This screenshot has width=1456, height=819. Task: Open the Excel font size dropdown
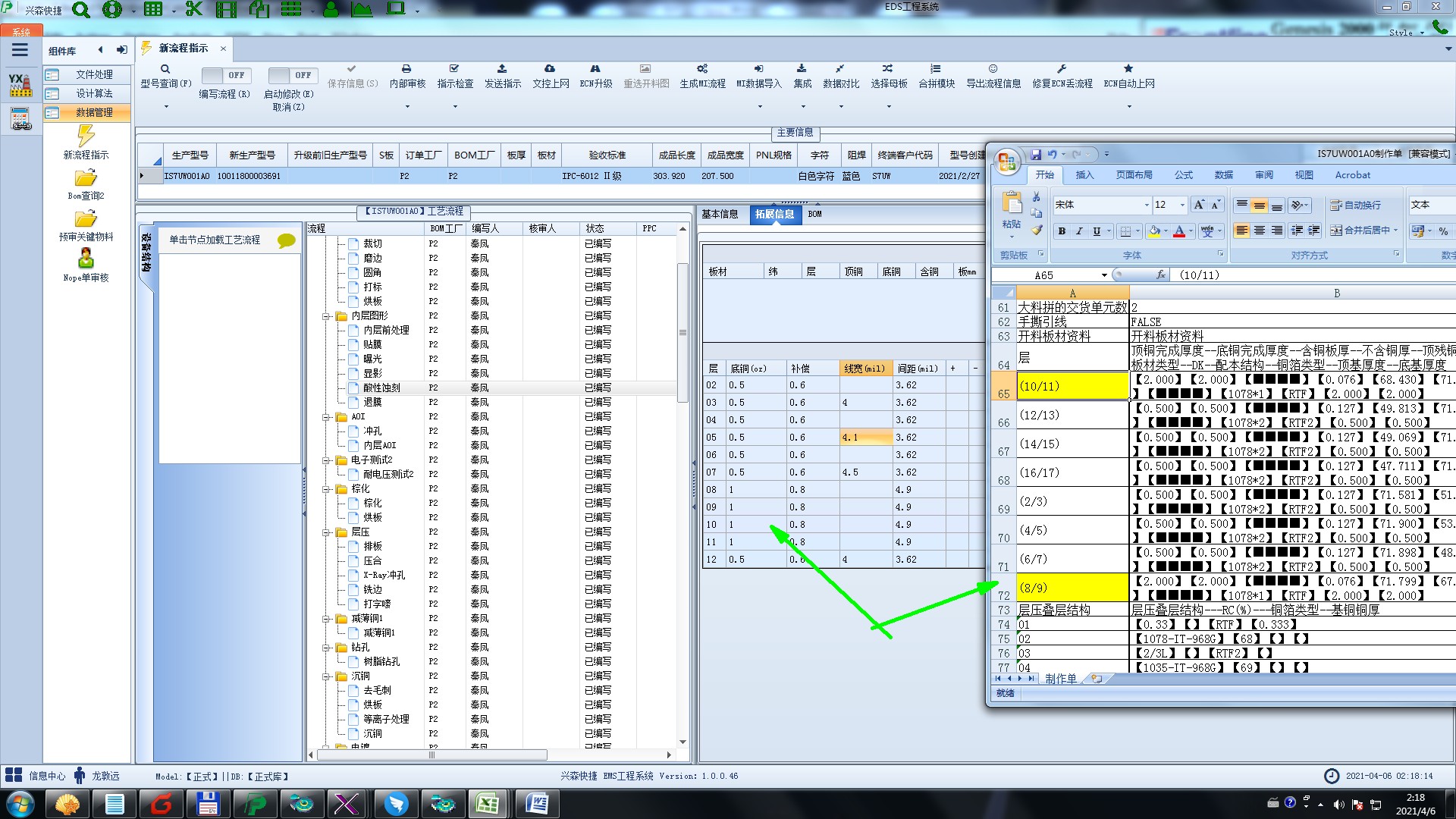click(x=1181, y=206)
